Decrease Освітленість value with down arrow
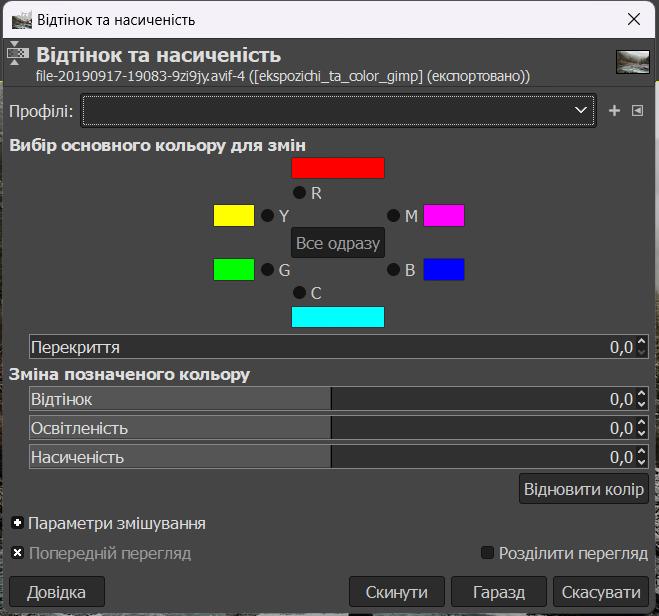 point(641,433)
